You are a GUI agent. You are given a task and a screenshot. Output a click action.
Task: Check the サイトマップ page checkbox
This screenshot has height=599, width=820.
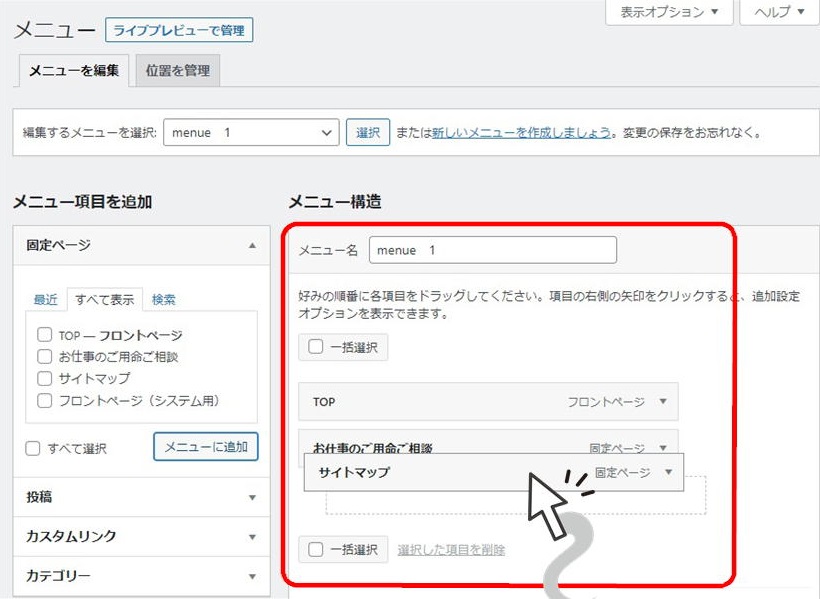pyautogui.click(x=44, y=379)
